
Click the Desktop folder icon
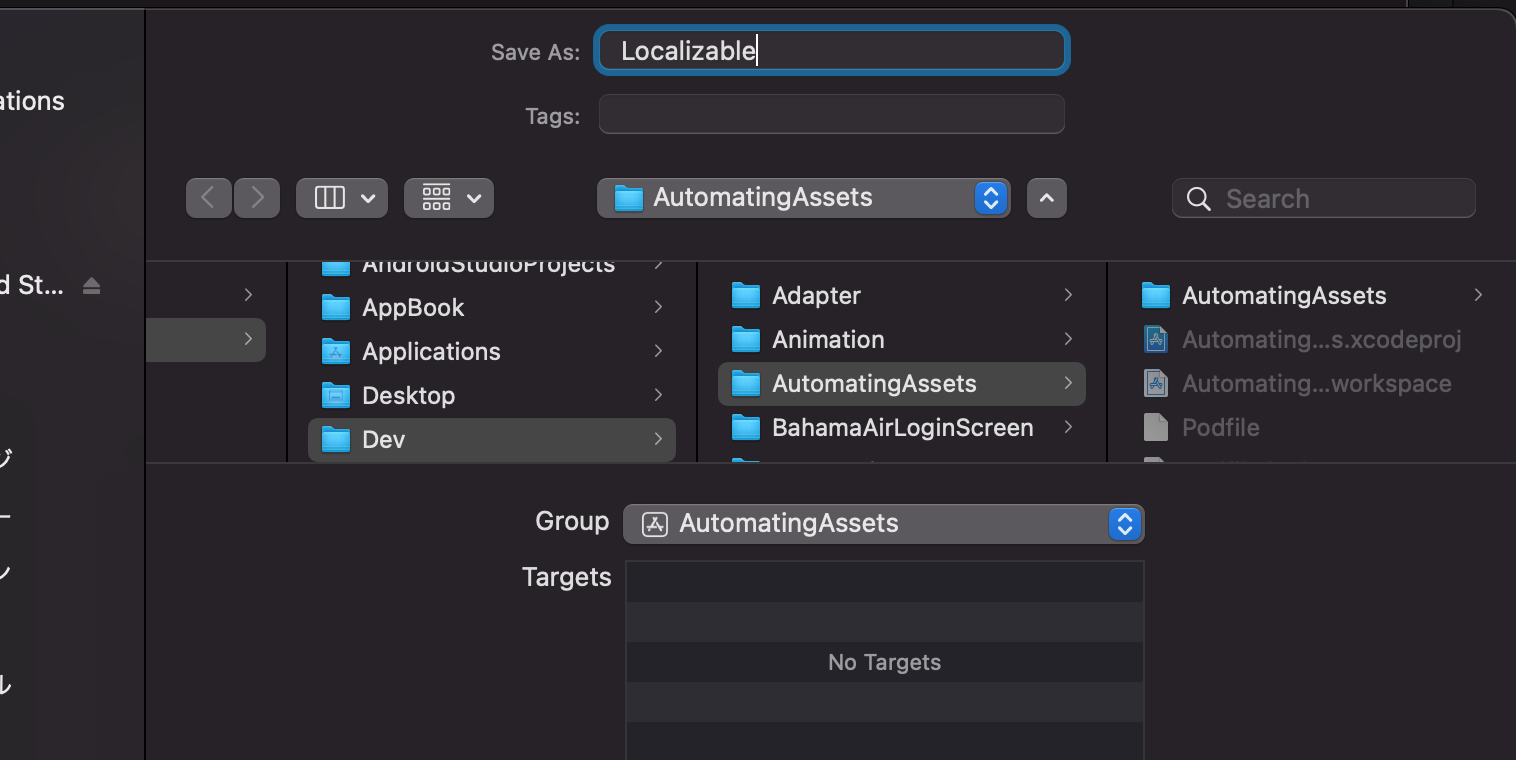335,395
